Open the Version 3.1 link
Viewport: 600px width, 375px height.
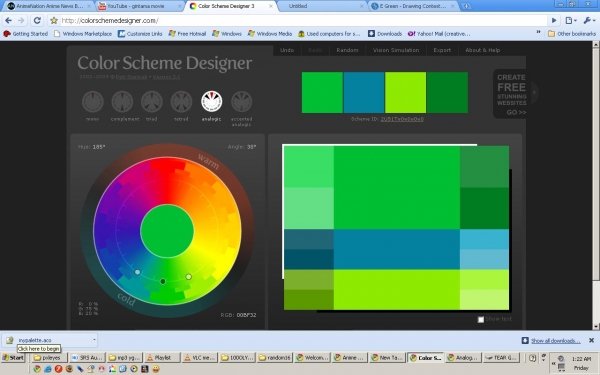point(166,77)
